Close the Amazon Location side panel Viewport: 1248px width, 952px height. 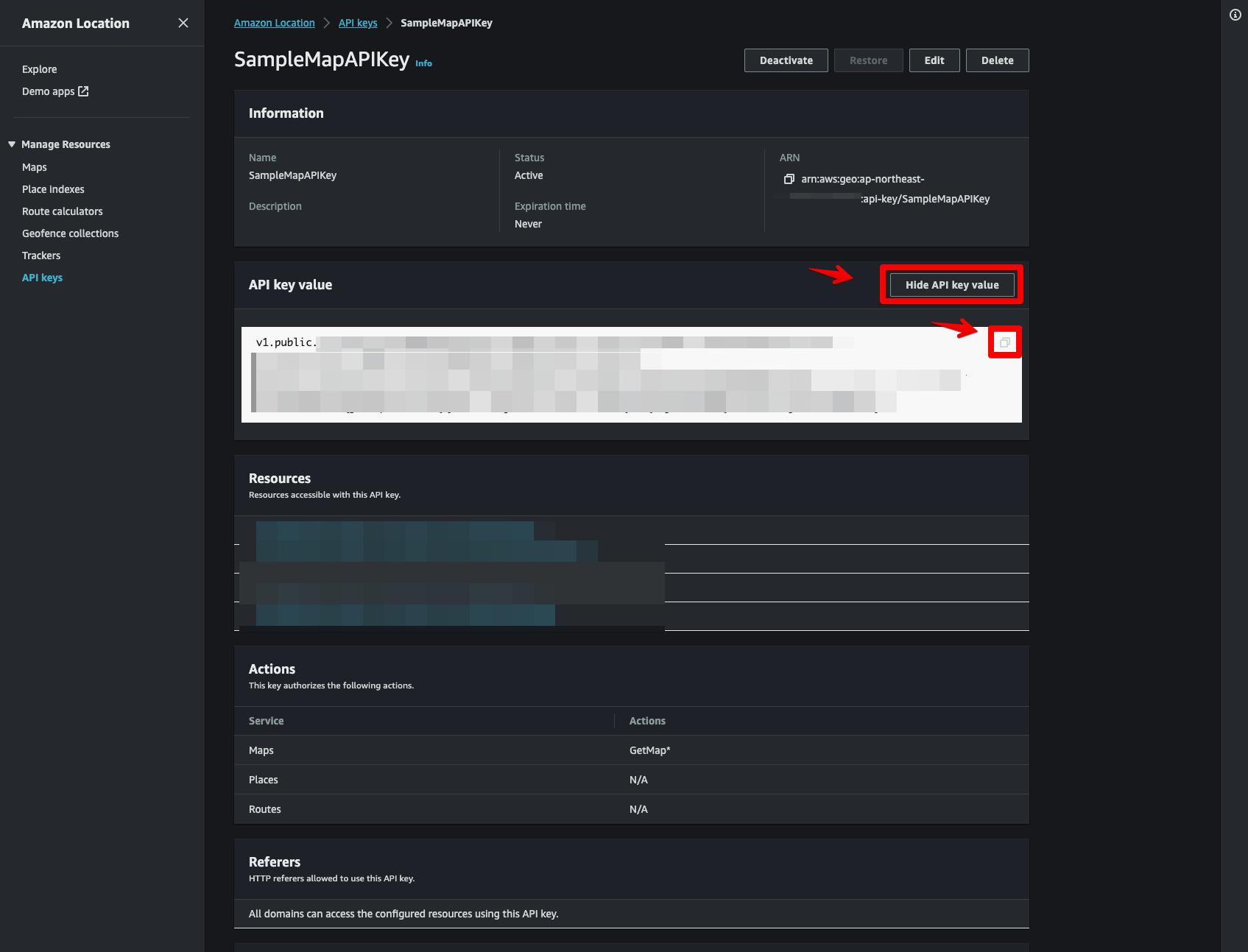coord(183,23)
